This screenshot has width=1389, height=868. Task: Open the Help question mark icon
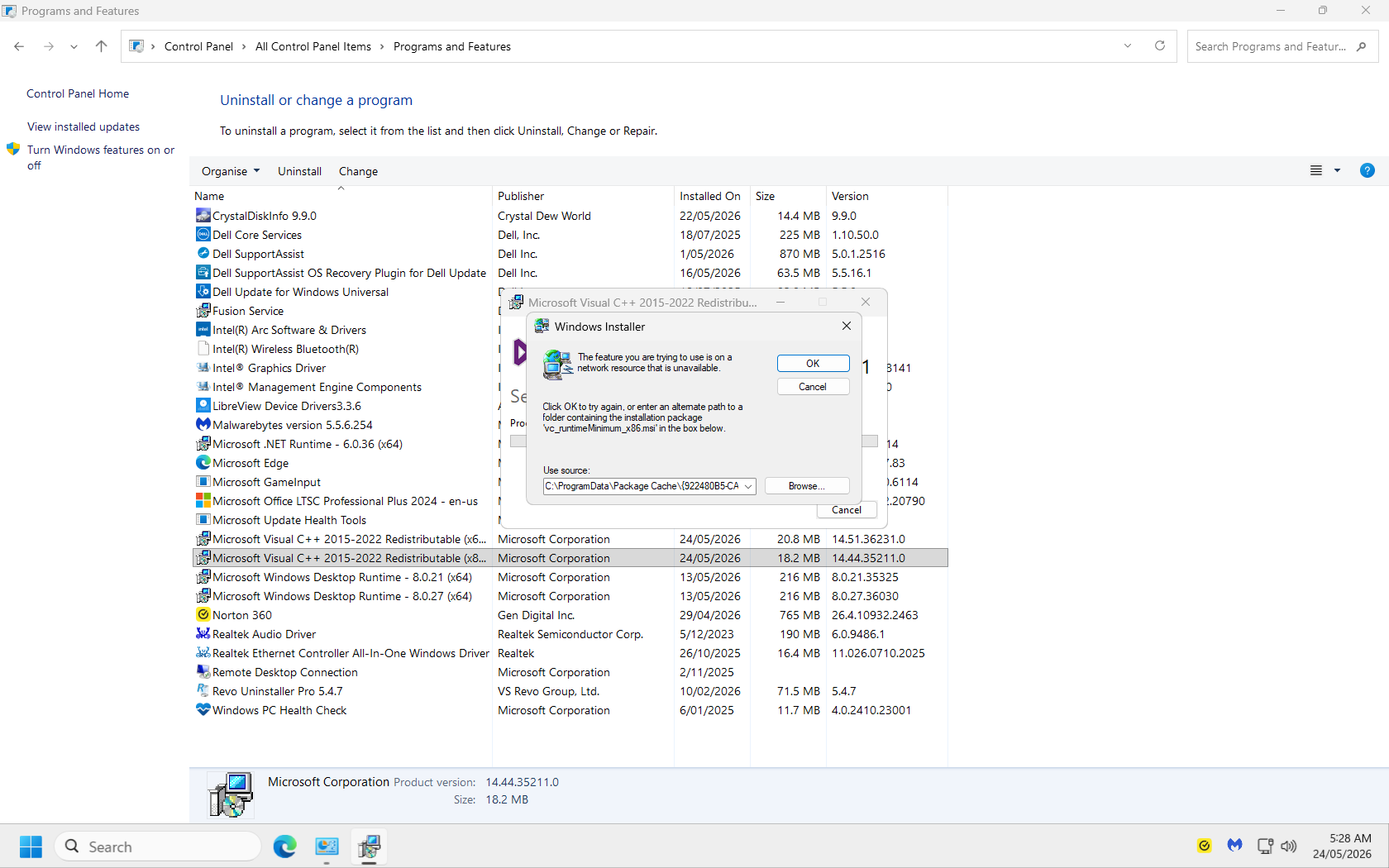click(1368, 170)
